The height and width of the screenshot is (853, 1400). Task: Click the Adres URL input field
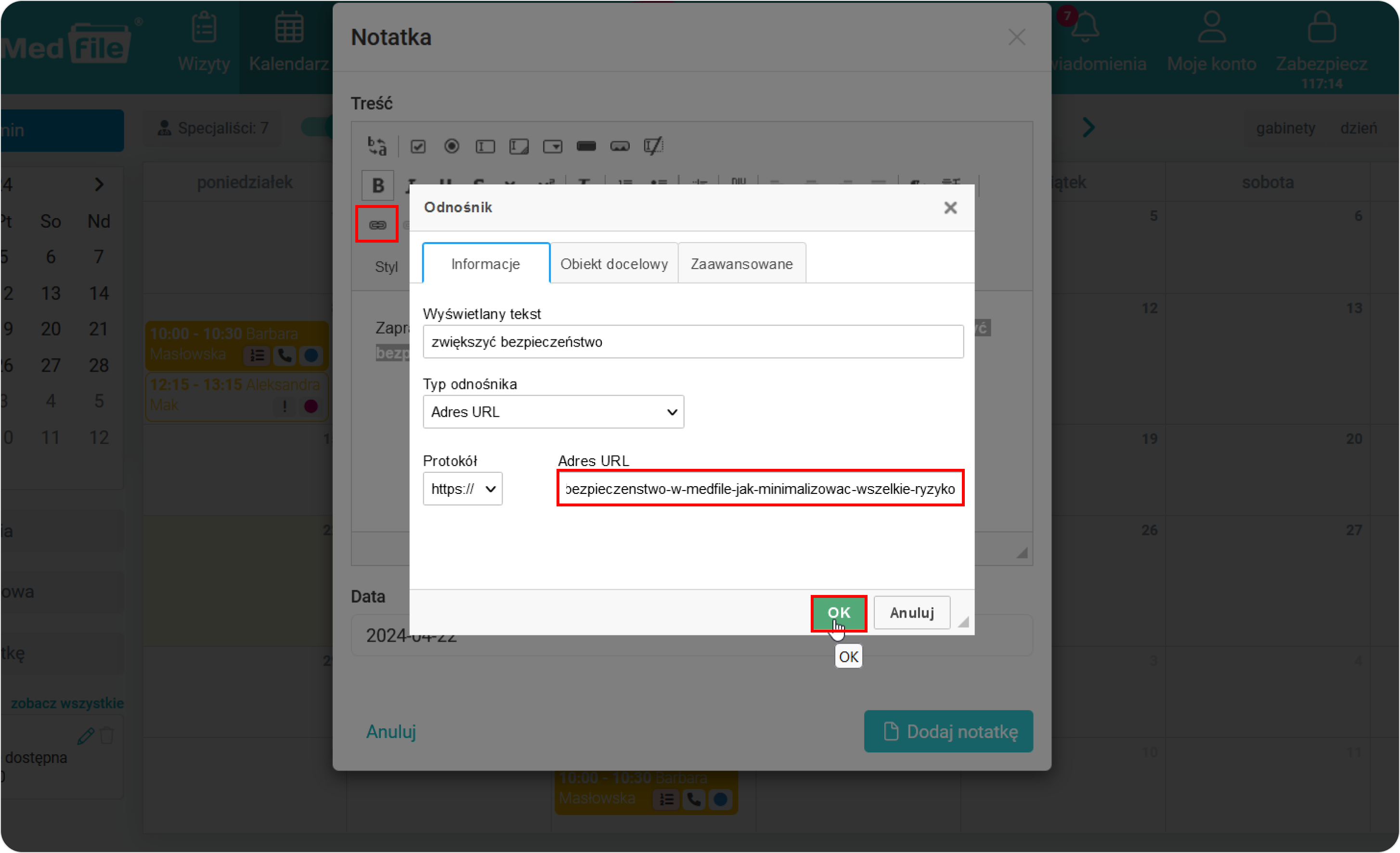pyautogui.click(x=760, y=489)
